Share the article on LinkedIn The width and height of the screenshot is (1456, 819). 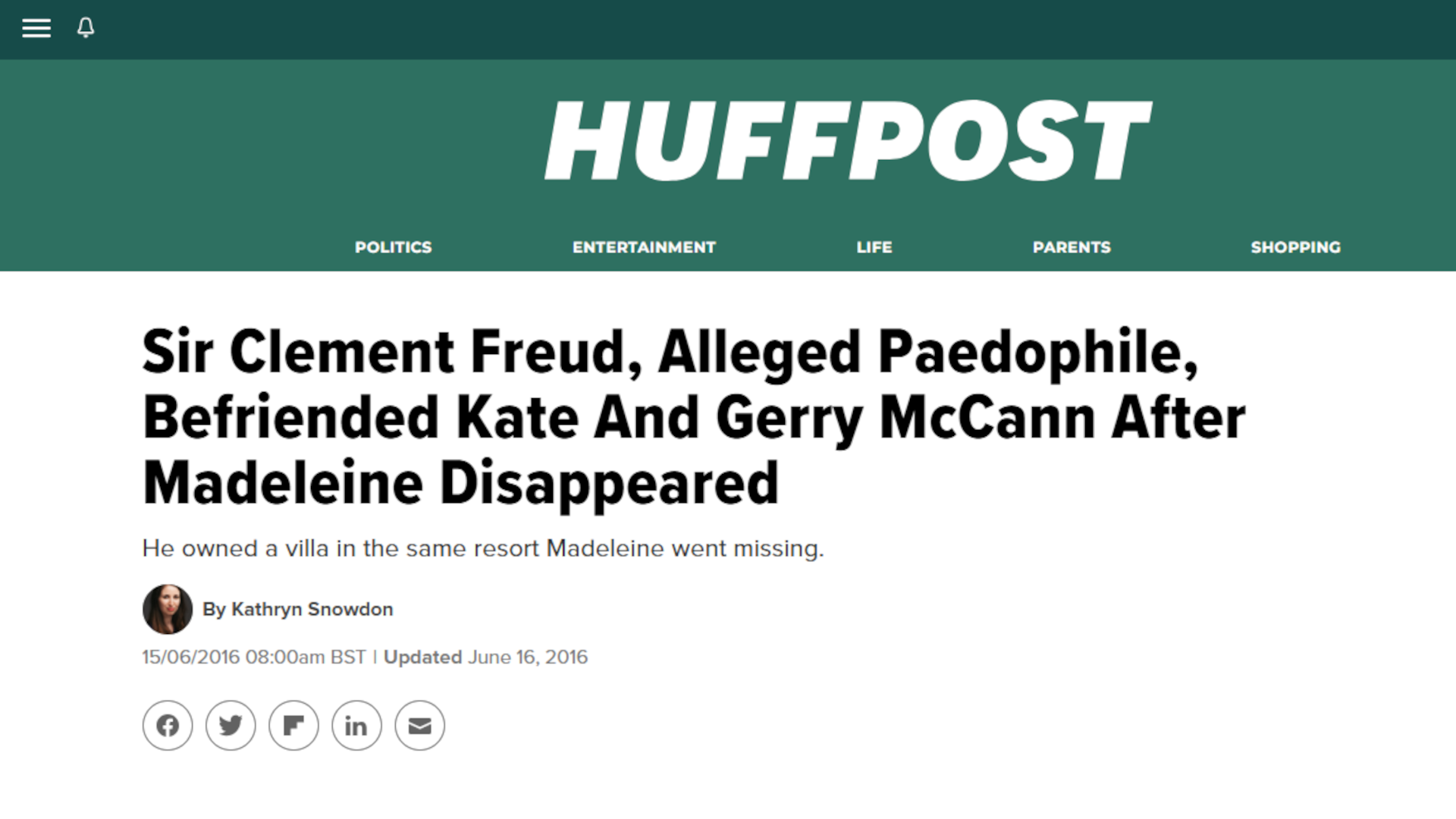tap(356, 725)
